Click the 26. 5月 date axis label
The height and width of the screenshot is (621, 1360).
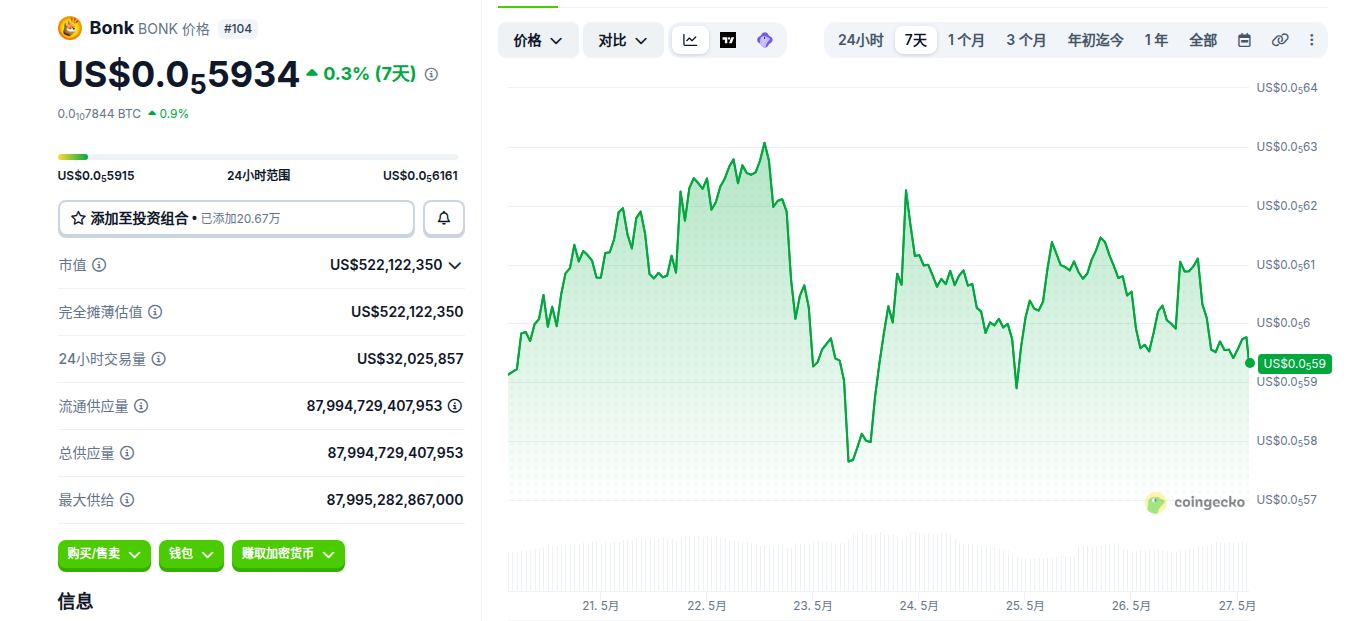(1131, 606)
